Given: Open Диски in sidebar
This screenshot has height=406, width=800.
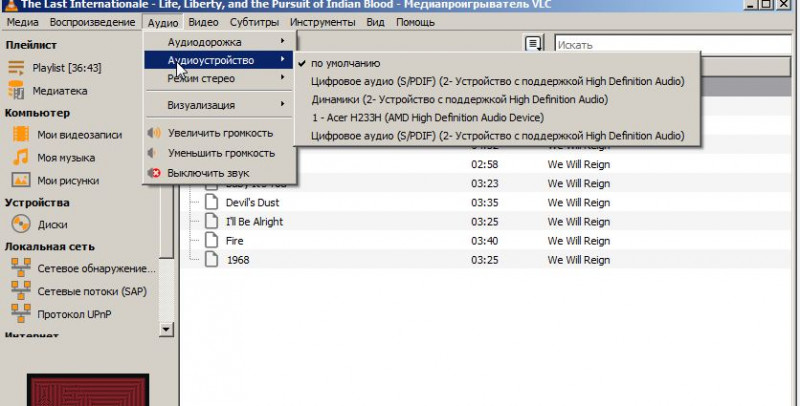Looking at the screenshot, I should 52,224.
